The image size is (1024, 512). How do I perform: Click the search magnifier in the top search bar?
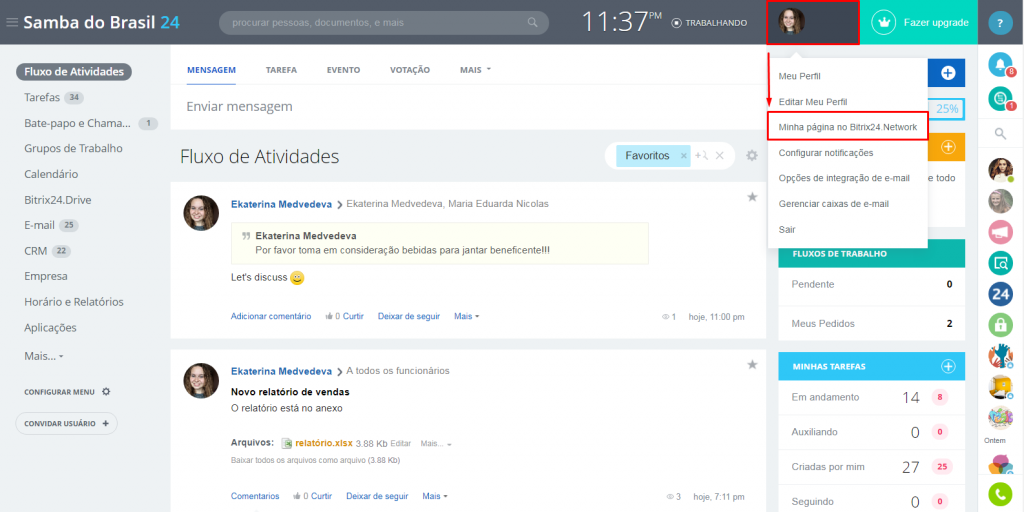[533, 23]
